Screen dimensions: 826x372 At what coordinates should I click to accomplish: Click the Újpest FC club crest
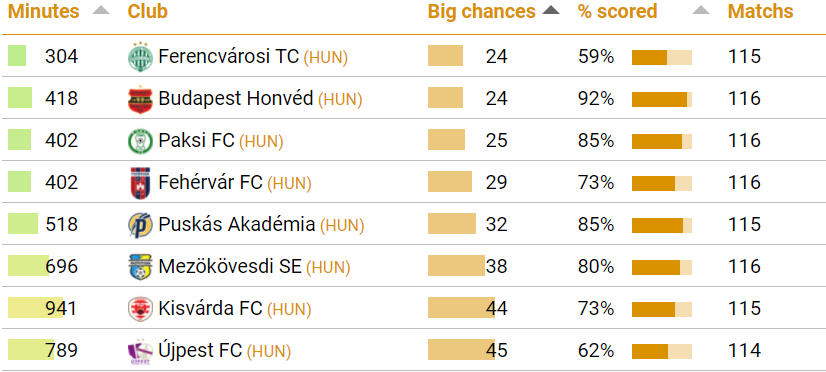tap(140, 351)
